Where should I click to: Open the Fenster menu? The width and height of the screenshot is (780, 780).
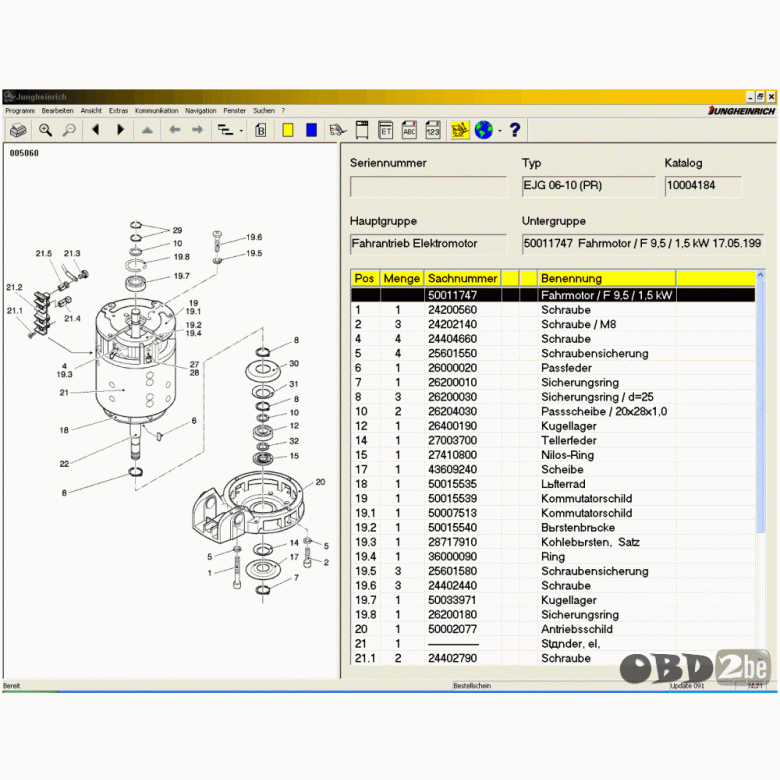[234, 111]
